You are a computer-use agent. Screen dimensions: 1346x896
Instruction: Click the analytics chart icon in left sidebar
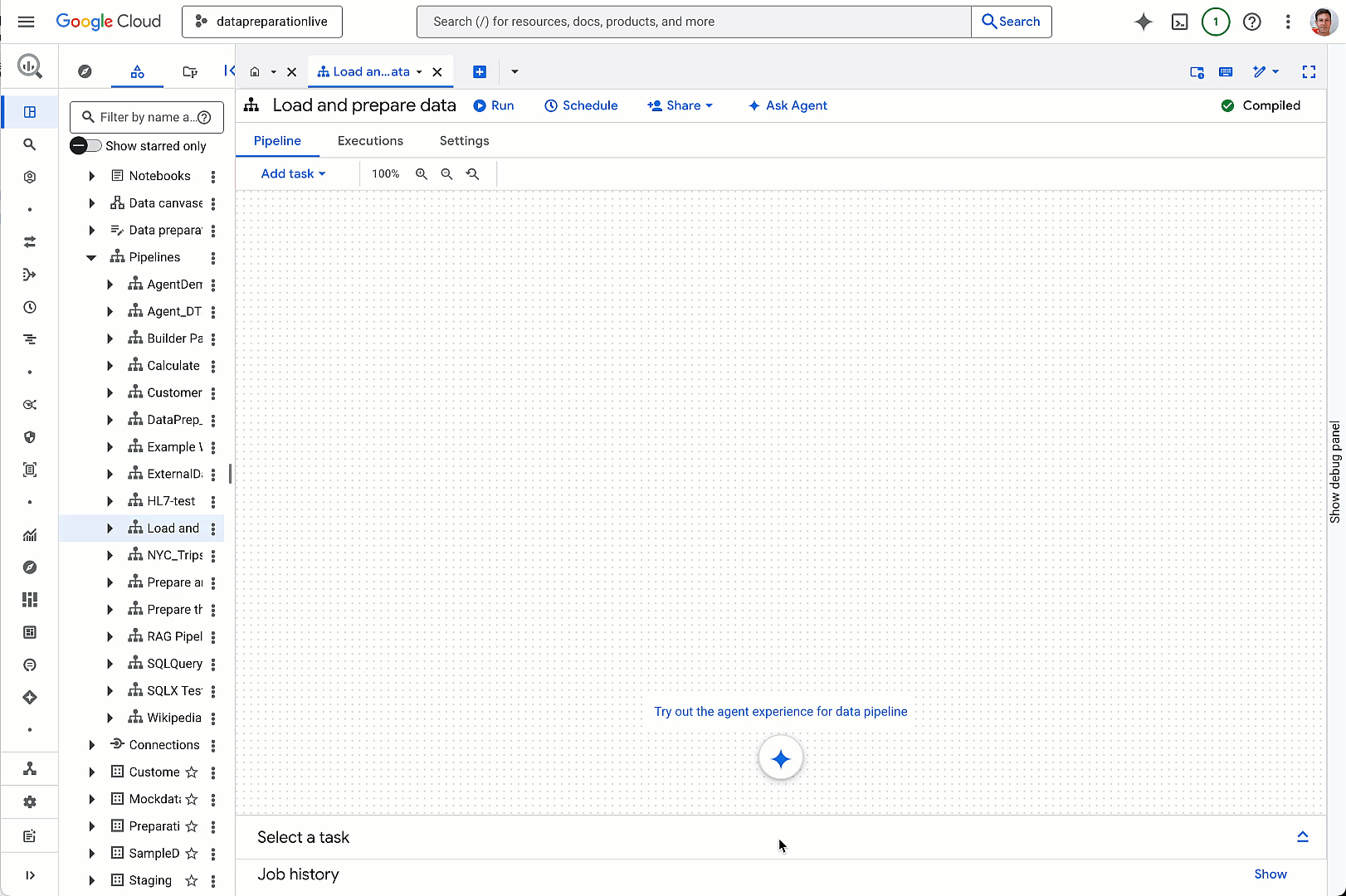click(x=29, y=535)
